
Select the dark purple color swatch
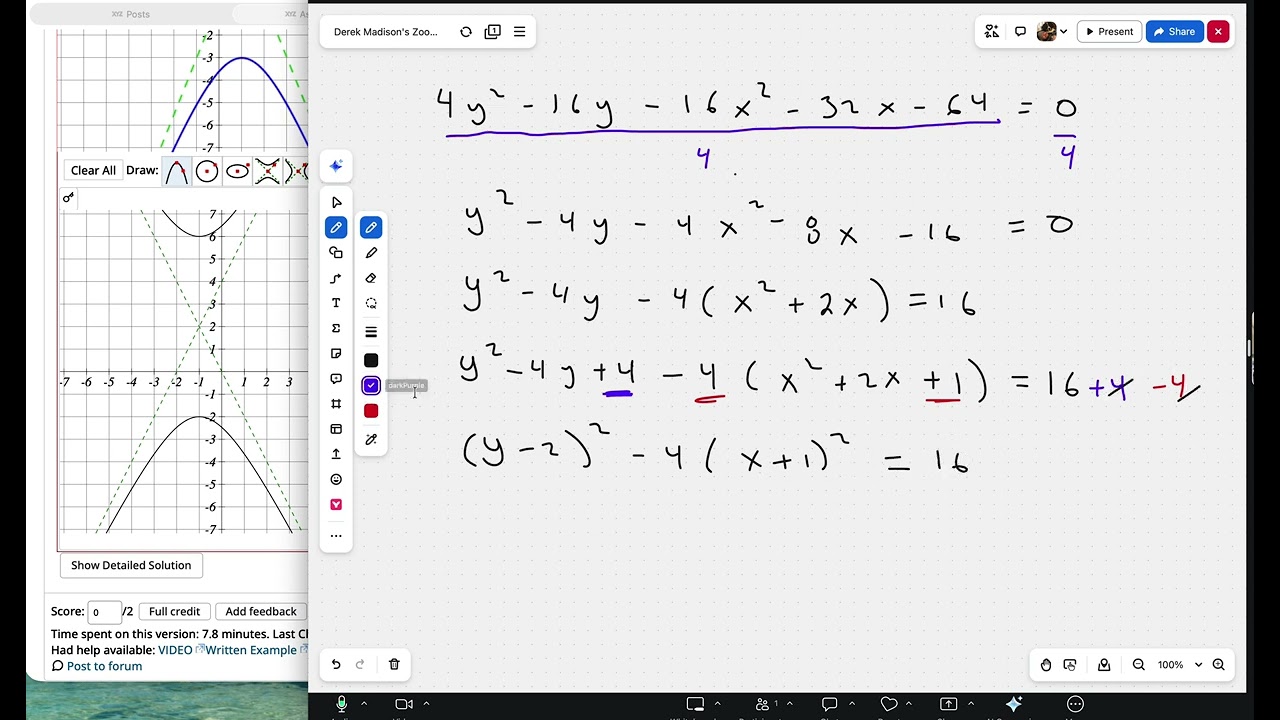click(371, 385)
